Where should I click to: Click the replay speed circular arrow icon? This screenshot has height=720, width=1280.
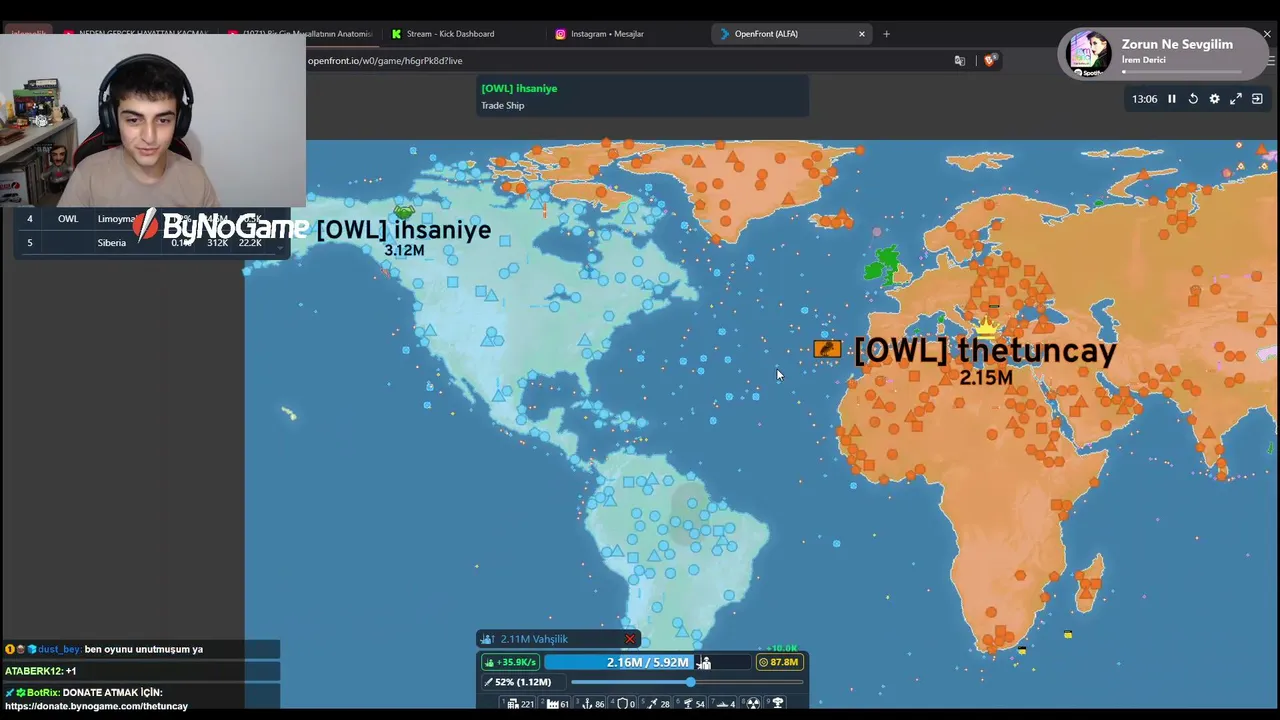click(1193, 99)
